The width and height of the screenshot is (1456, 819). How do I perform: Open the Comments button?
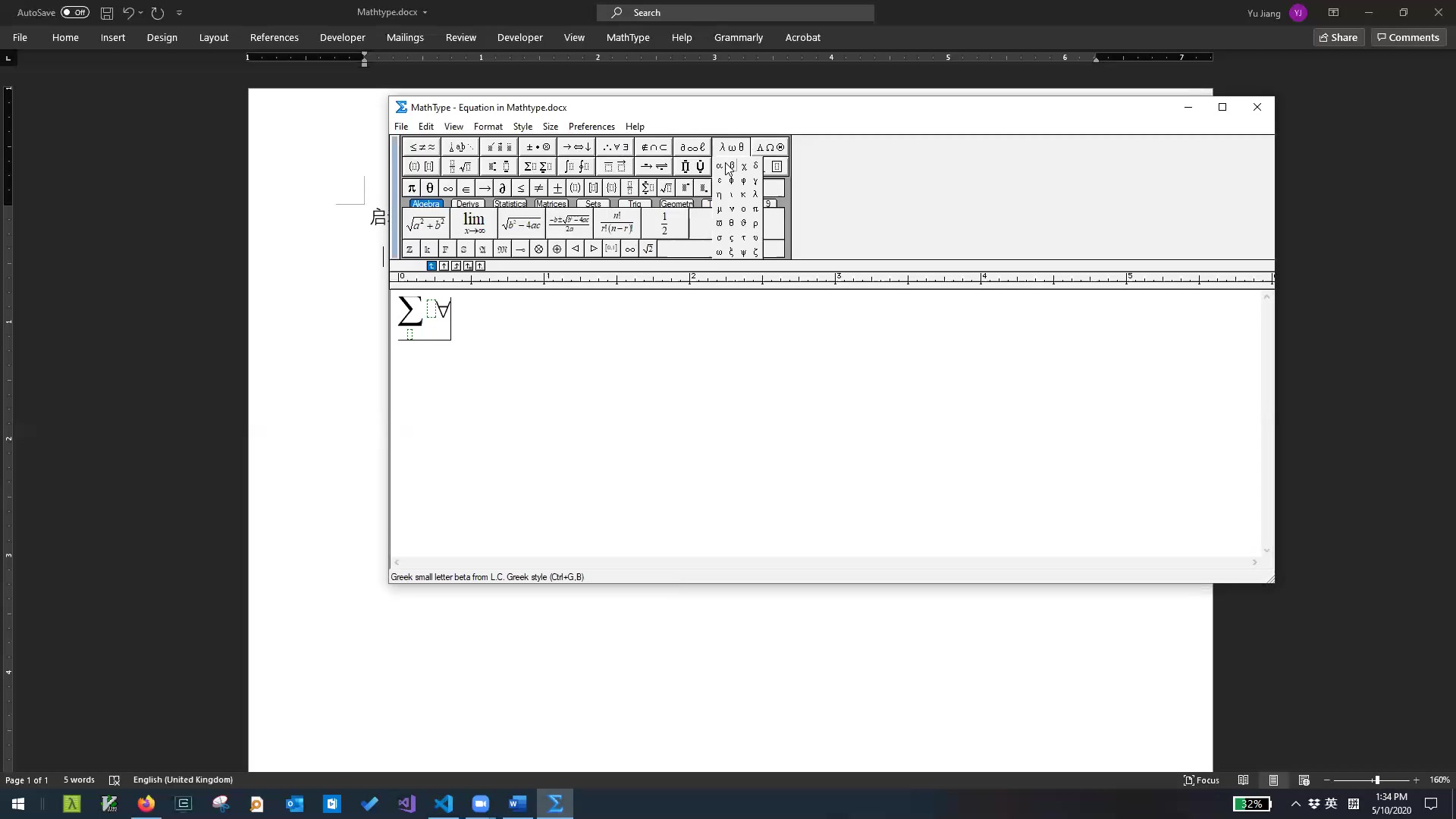(x=1408, y=37)
